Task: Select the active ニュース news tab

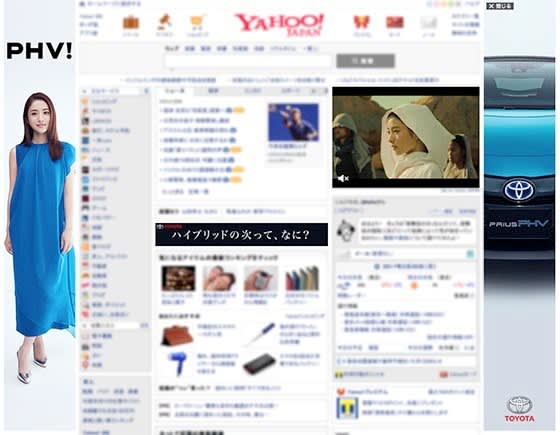Action: (176, 91)
